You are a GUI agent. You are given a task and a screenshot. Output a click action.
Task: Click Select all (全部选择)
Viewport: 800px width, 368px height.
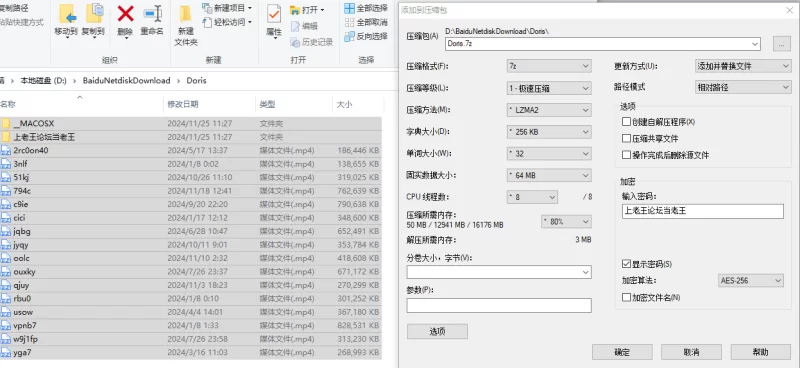click(x=366, y=8)
